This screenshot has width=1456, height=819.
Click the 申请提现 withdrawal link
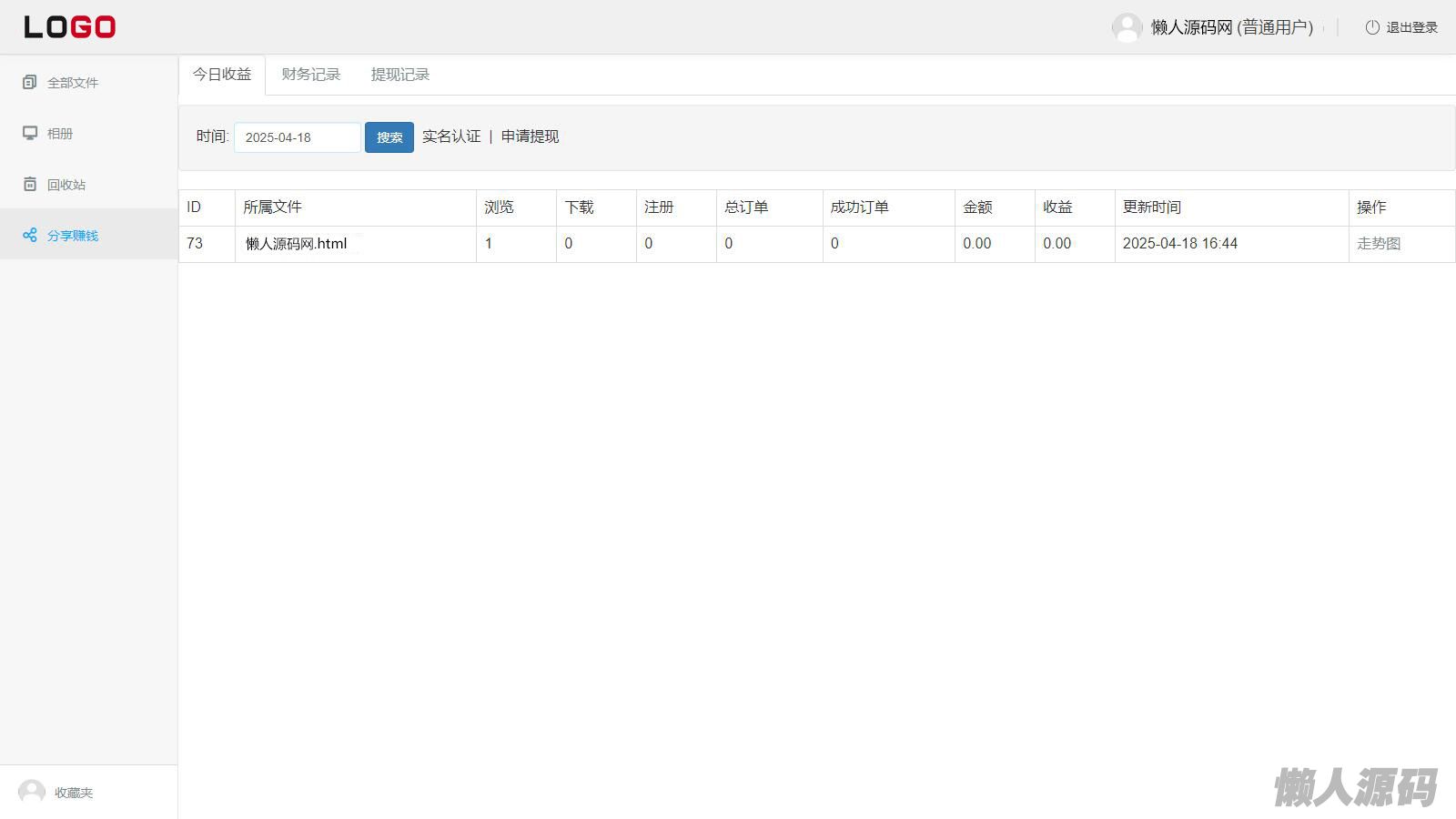point(530,136)
